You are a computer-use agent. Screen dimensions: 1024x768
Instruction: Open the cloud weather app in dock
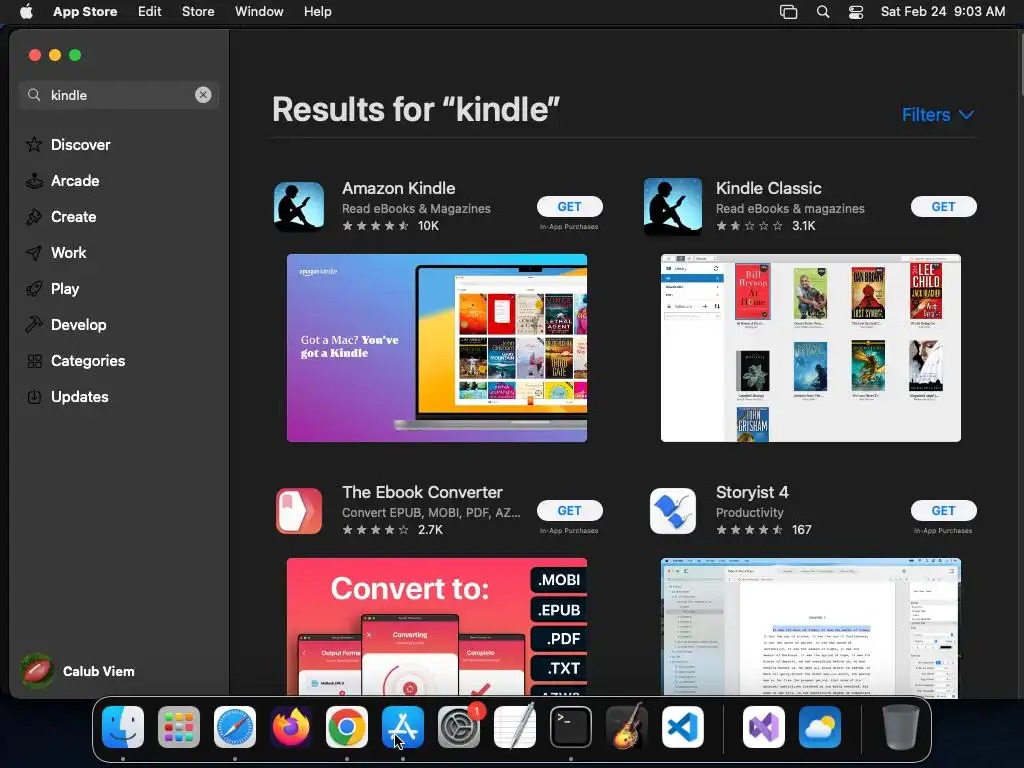(x=820, y=727)
